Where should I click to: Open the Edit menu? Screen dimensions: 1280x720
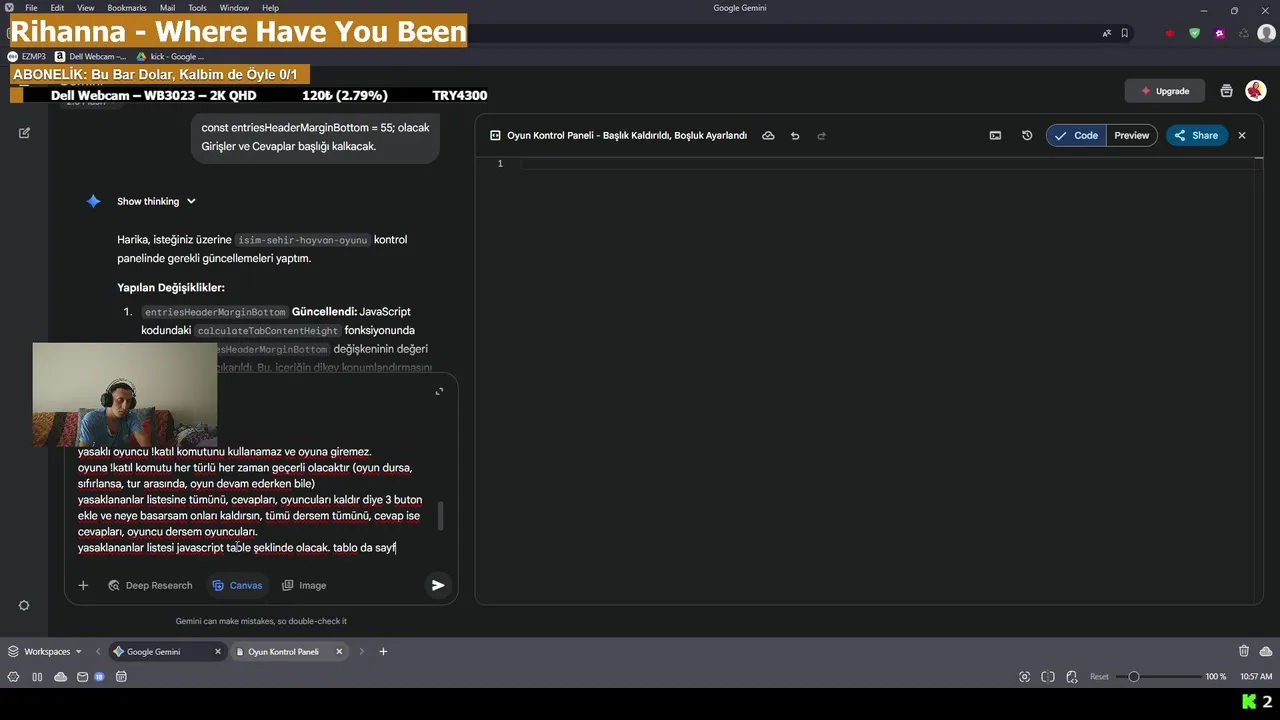pos(57,8)
